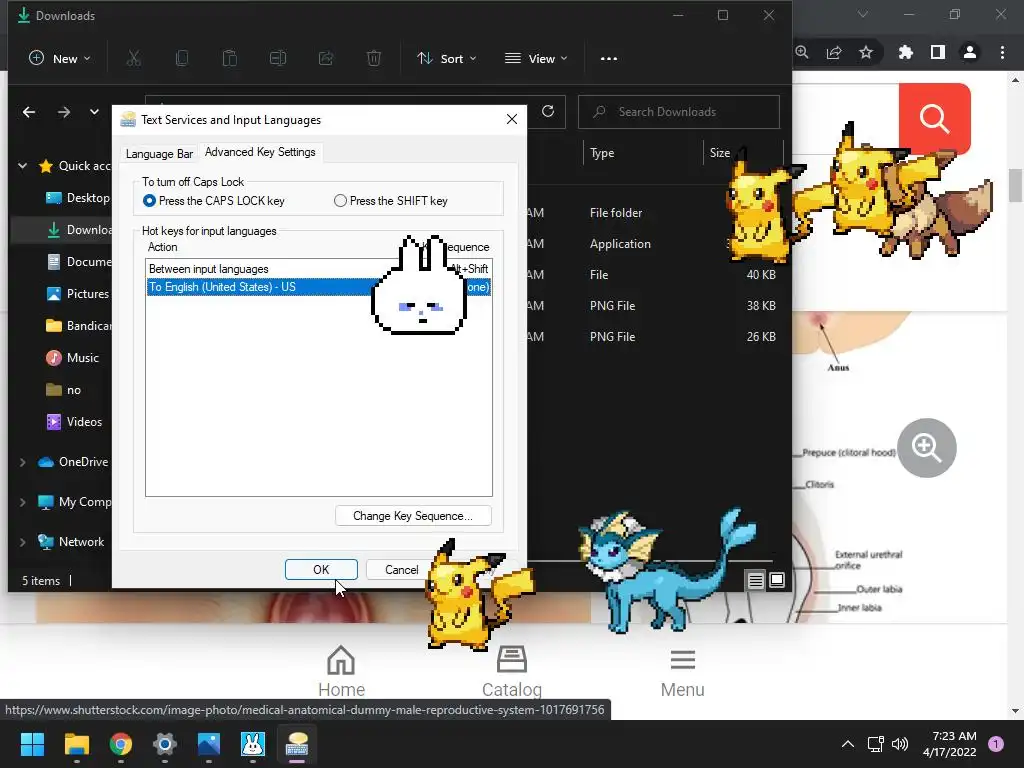Open the View dropdown in File Explorer
Screen dimensions: 1024x768
[536, 59]
